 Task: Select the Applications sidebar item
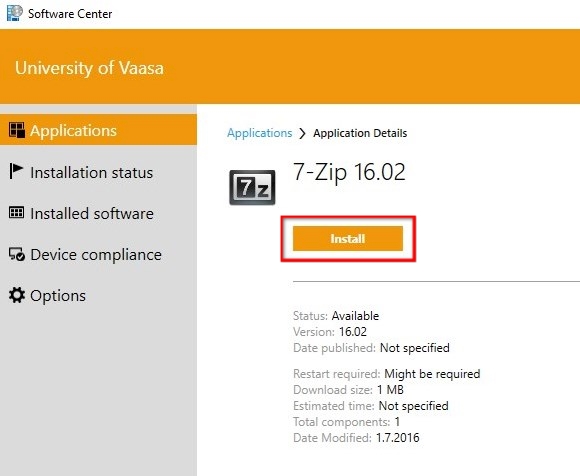click(x=98, y=130)
